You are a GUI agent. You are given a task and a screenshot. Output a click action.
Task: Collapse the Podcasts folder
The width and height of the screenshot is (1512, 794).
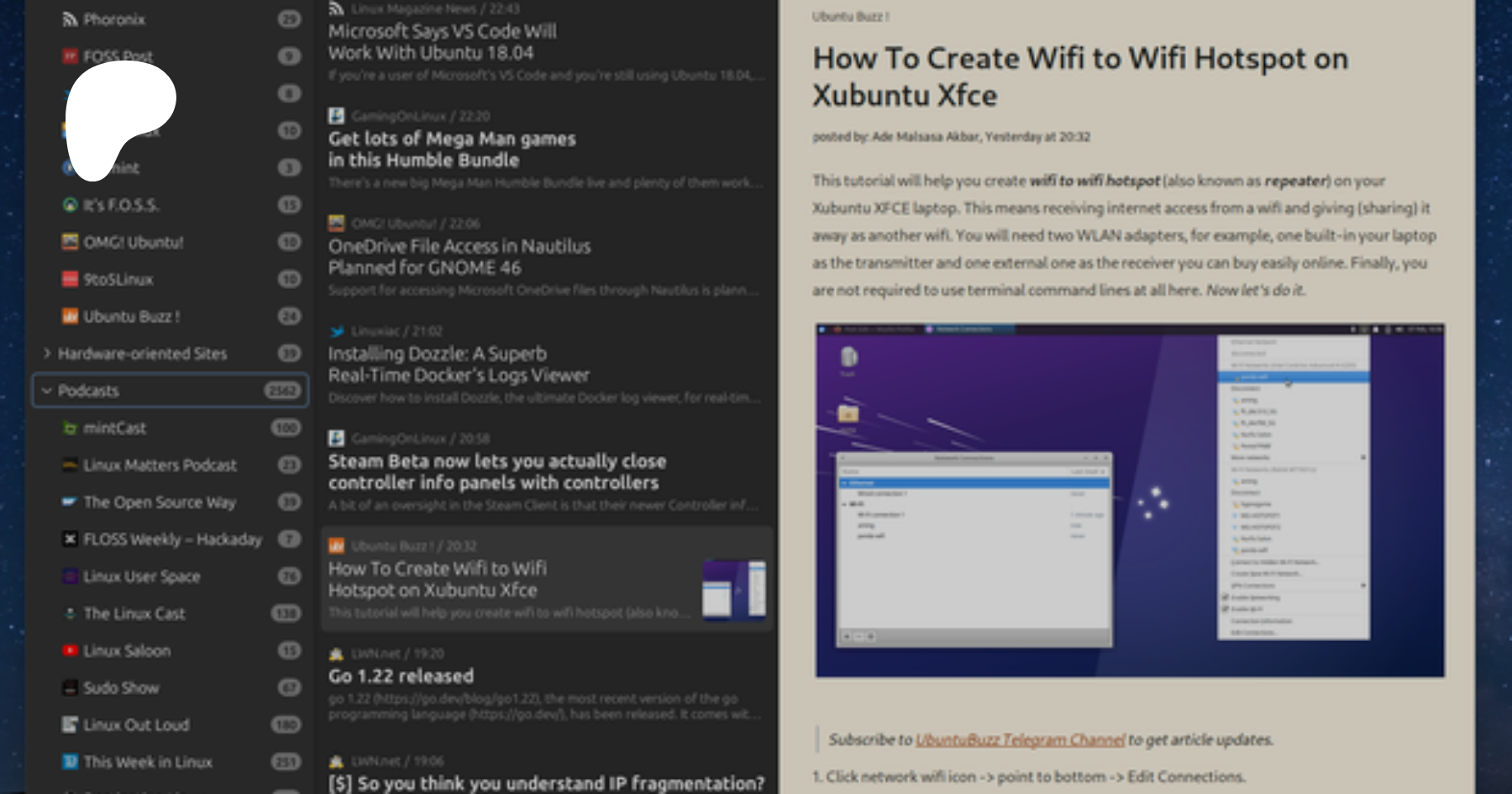coord(47,391)
